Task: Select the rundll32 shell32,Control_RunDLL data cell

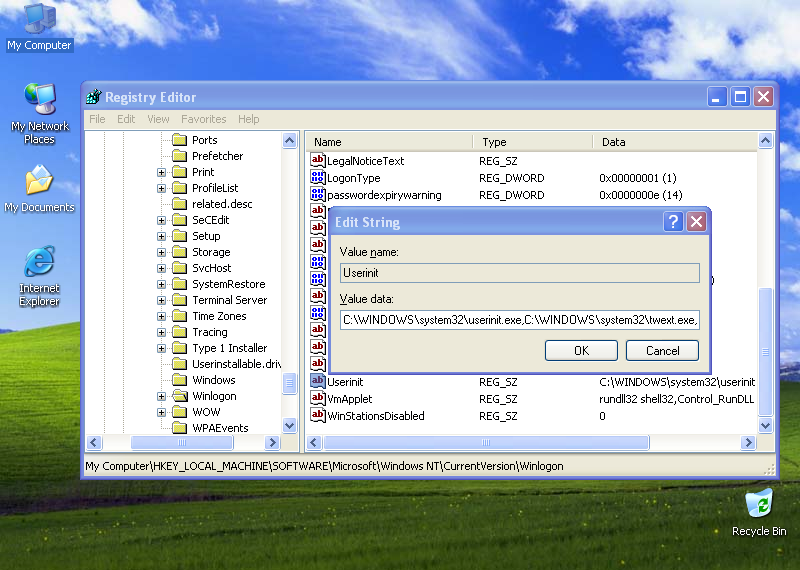Action: point(676,399)
